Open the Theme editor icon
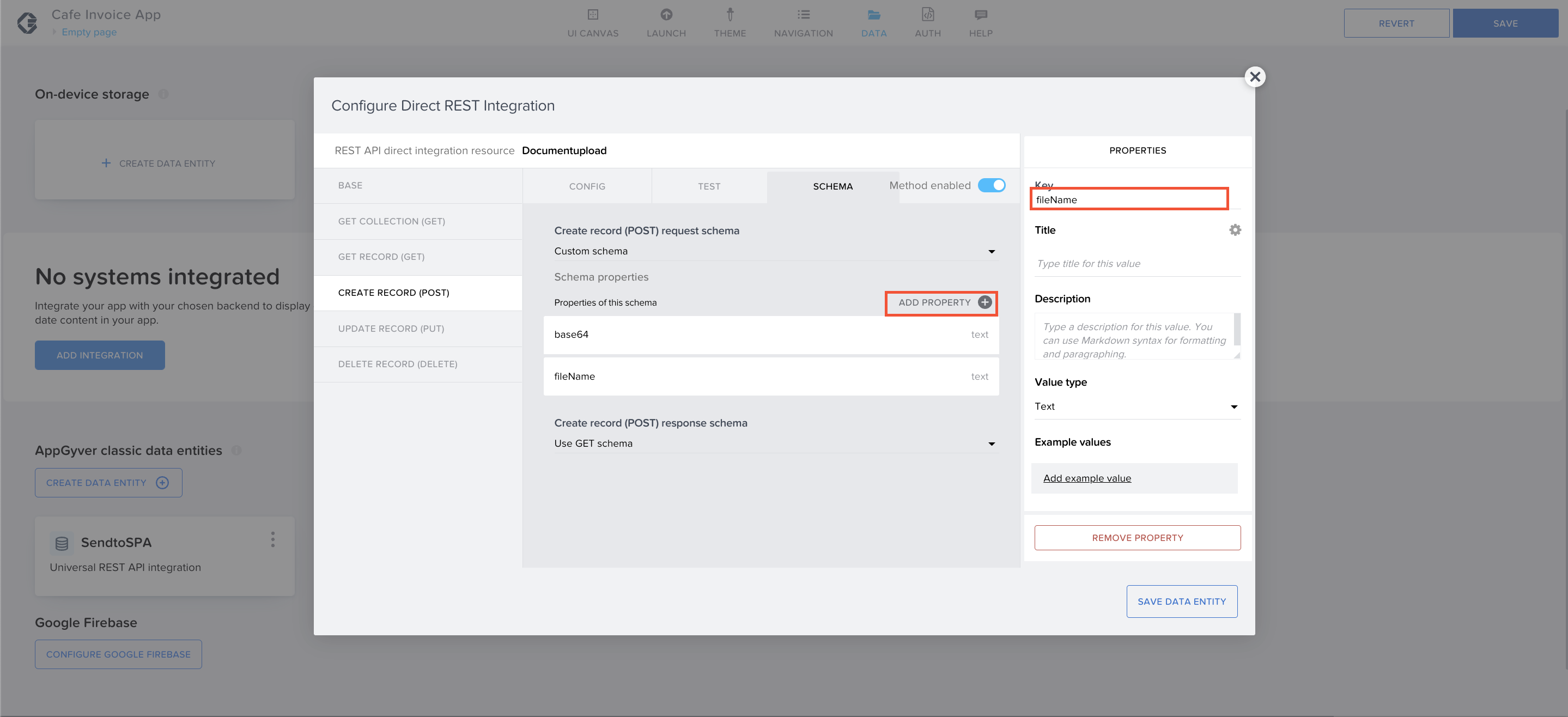1568x717 pixels. click(730, 15)
